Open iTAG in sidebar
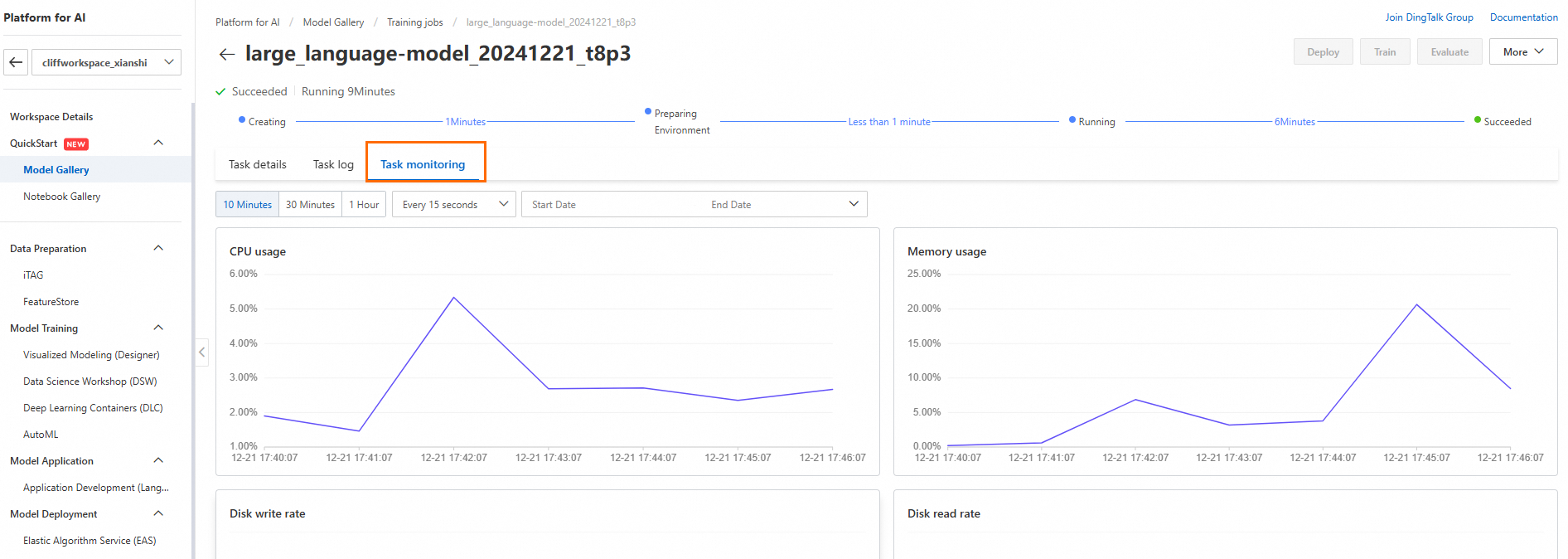 click(x=33, y=275)
